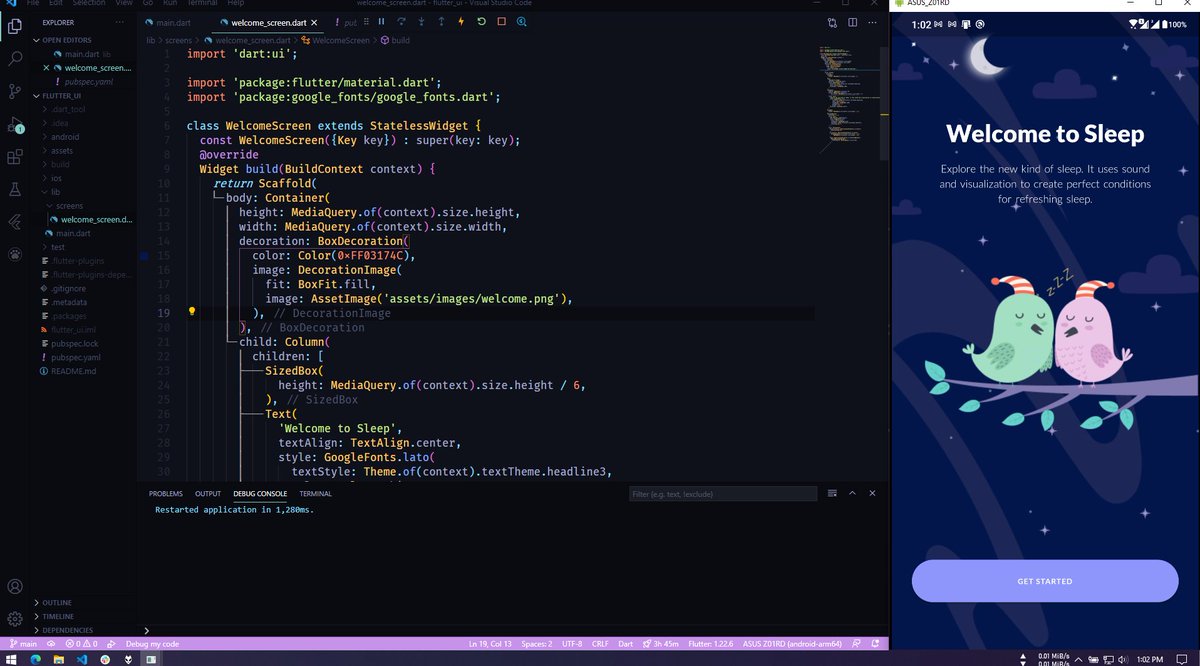
Task: Click the Hot Reload lightning icon
Action: coord(461,21)
